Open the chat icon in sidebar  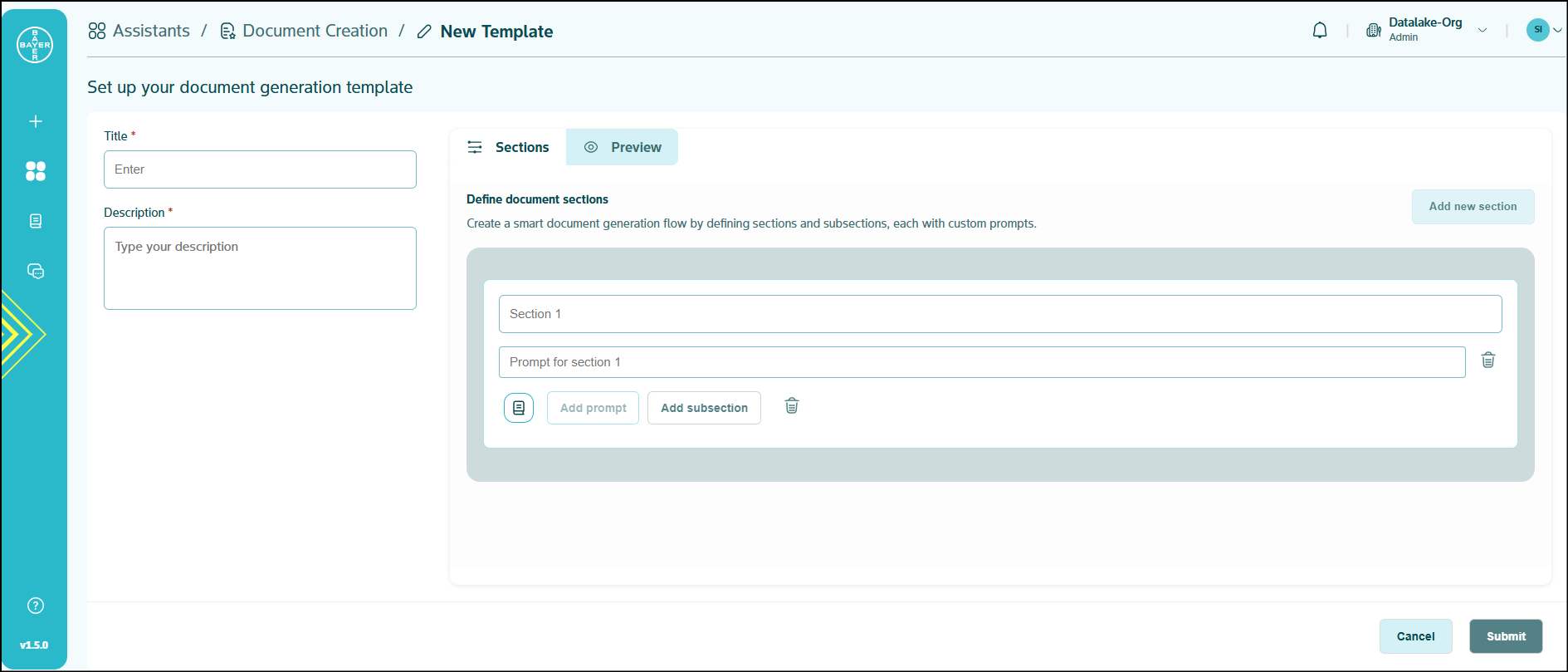click(x=35, y=272)
